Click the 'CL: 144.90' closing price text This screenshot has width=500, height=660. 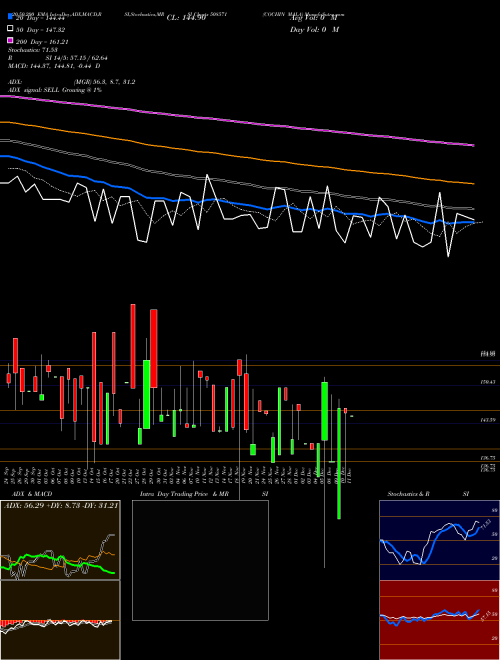186,18
